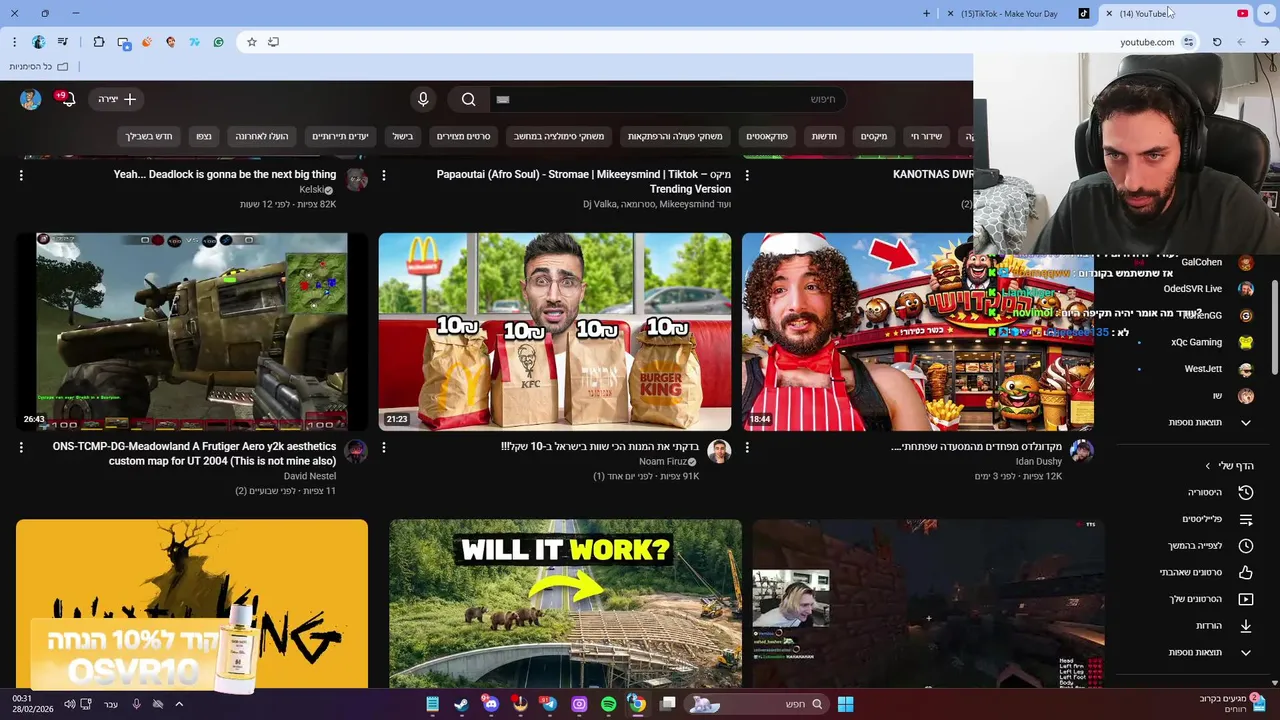Click the 'יצירה' create button

[117, 99]
